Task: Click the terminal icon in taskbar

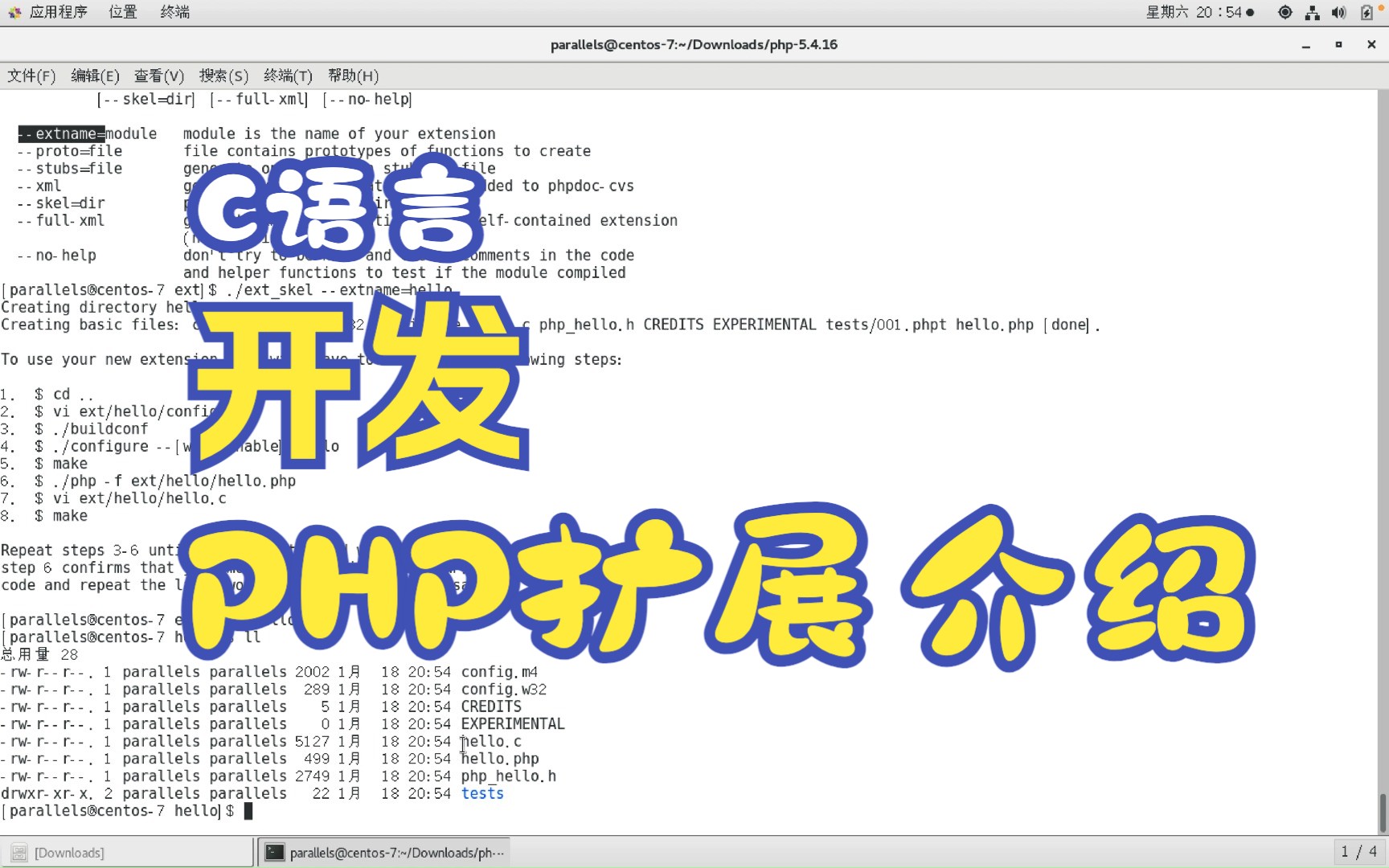Action: 275,853
